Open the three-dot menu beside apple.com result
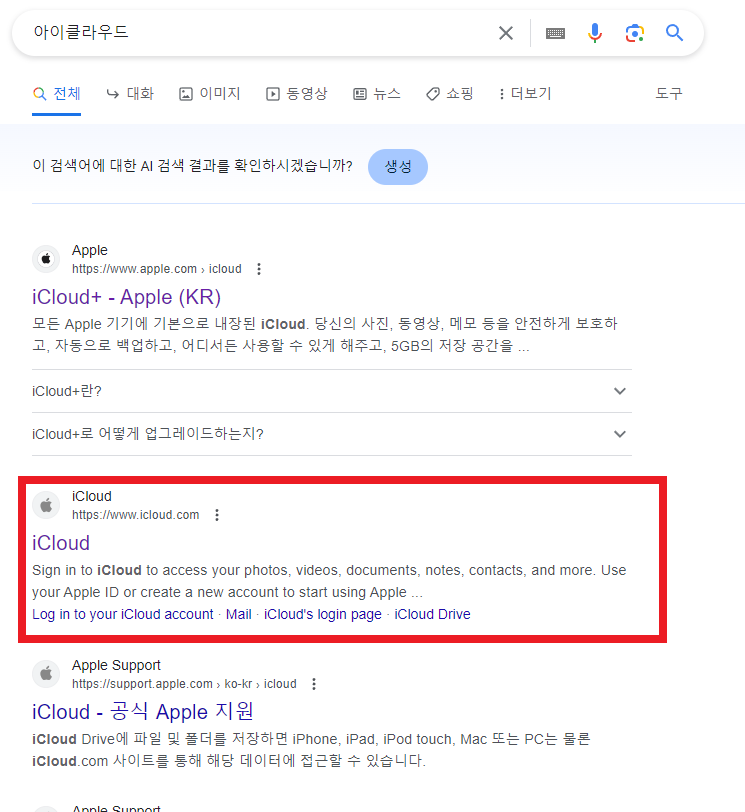This screenshot has height=812, width=745. [x=259, y=269]
